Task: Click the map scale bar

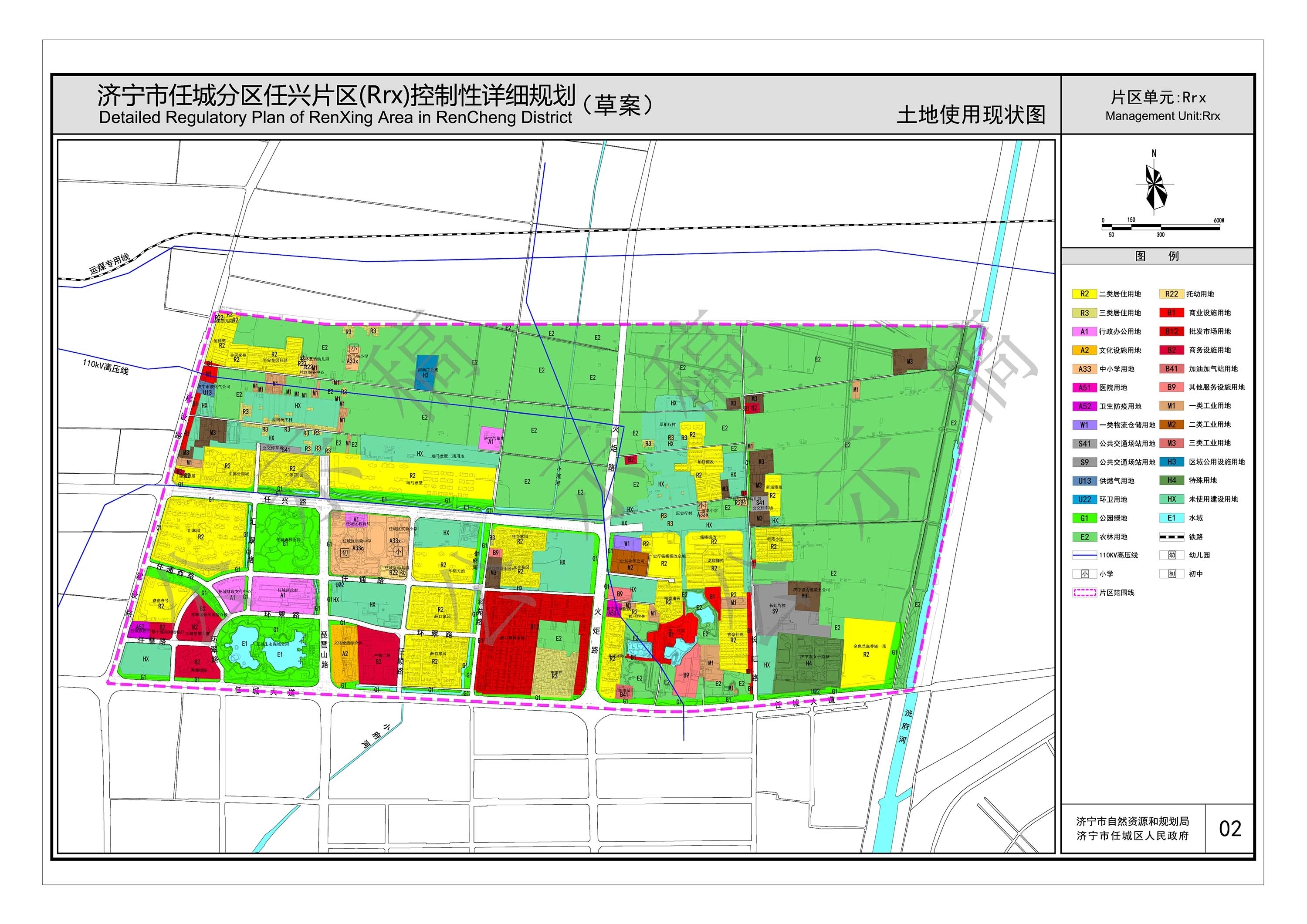Action: click(1161, 228)
